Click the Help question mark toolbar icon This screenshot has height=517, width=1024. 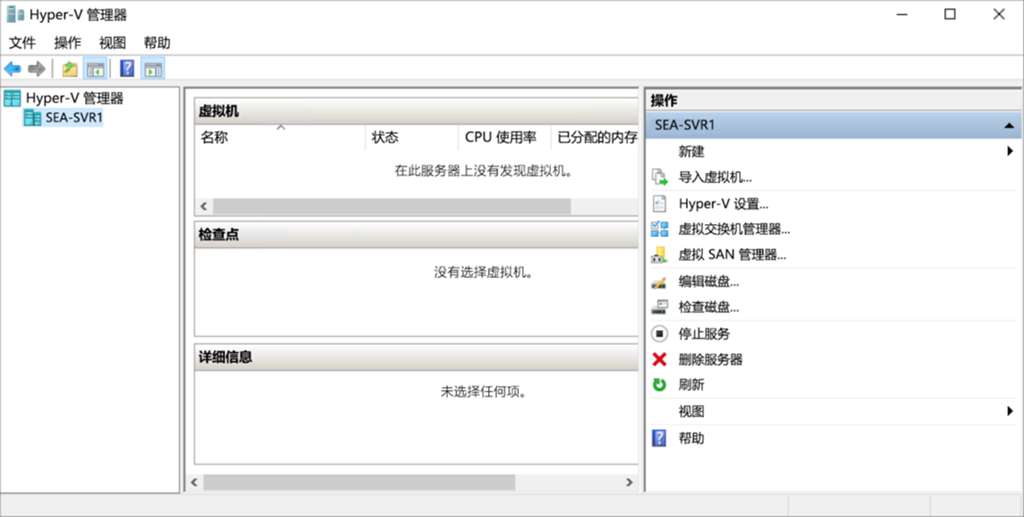(x=127, y=69)
